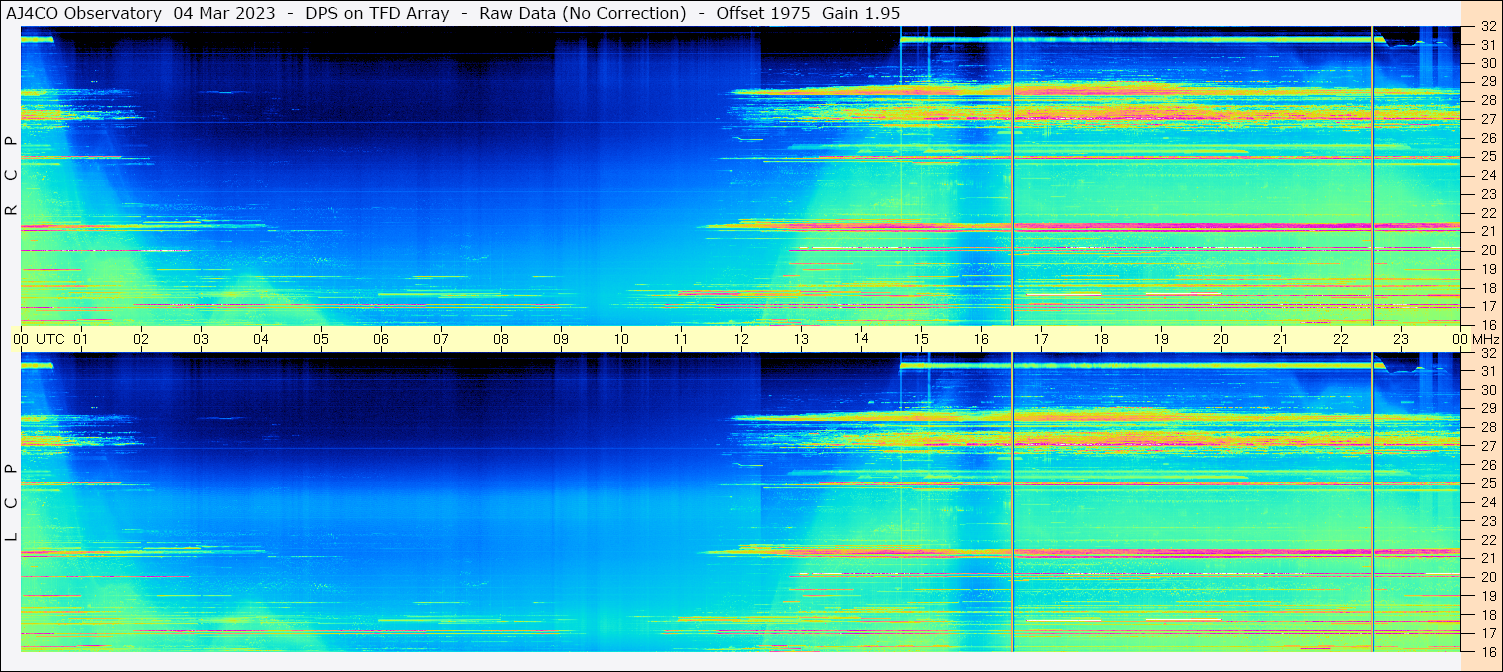Select the 14 hour mark on UTC axis

861,338
